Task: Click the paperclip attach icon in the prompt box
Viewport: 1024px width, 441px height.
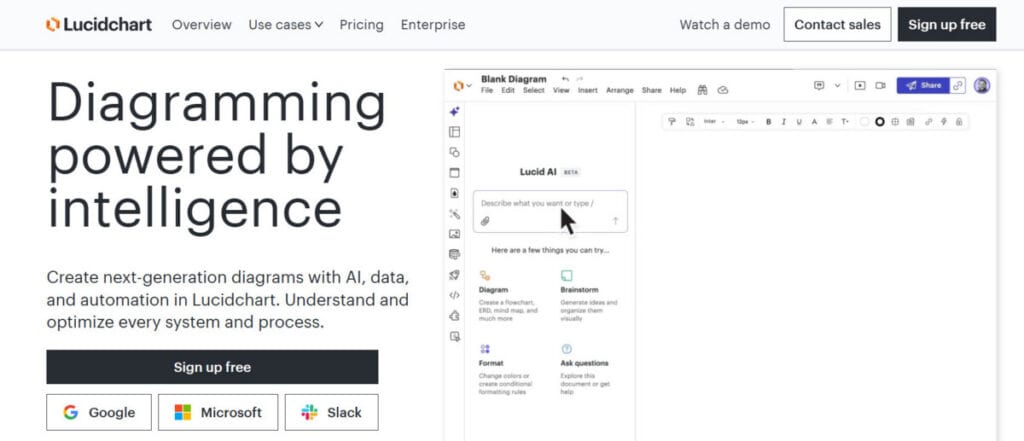Action: click(x=485, y=221)
